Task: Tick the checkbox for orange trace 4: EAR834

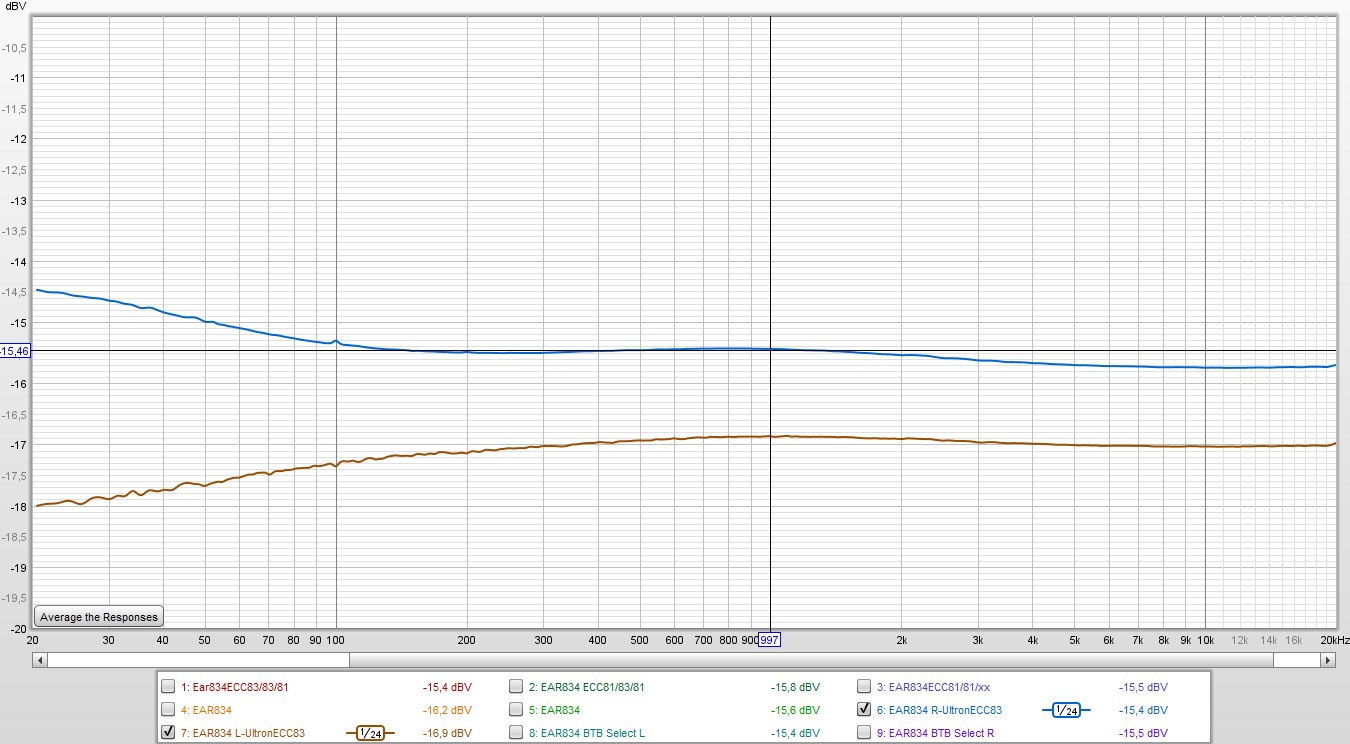Action: pos(168,710)
